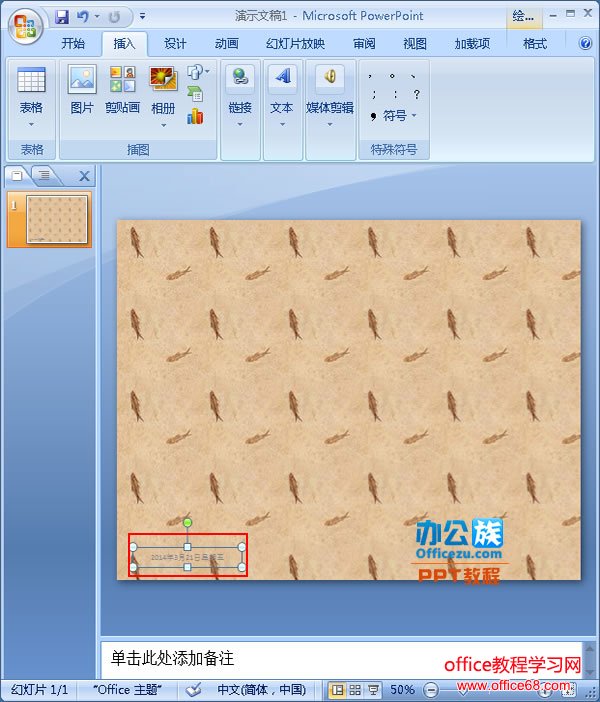Insert a picture with 图片 icon

tap(81, 89)
